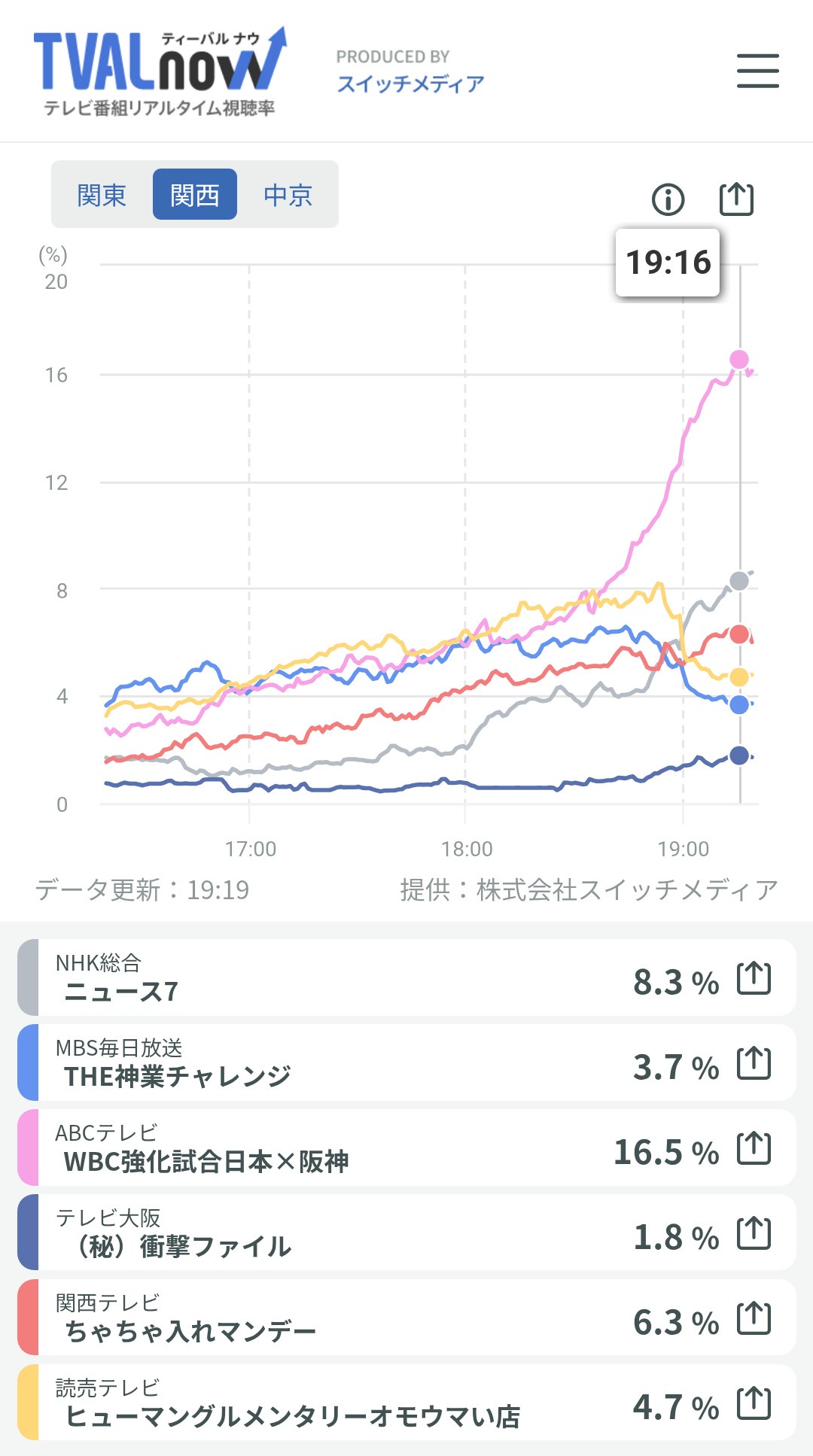The width and height of the screenshot is (813, 1456).
Task: Share the 関西テレビ ちゃちゃ入れマンデー rating
Action: tap(754, 1318)
